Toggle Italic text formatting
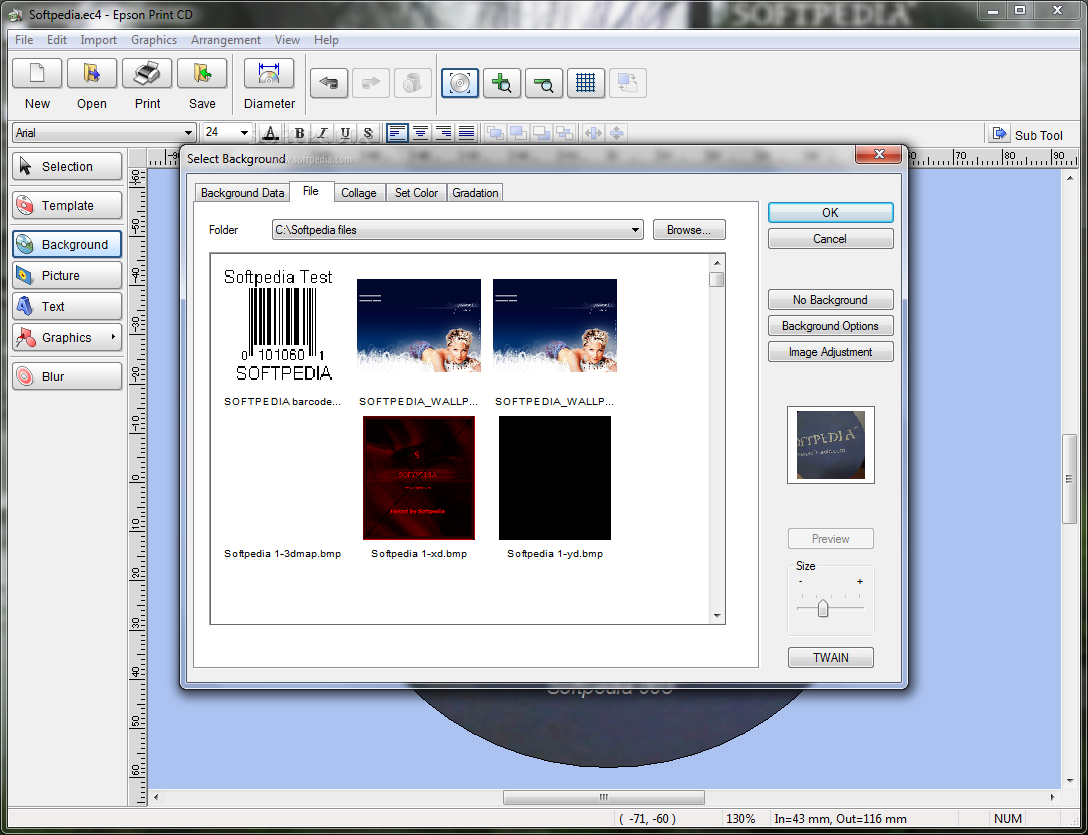Image resolution: width=1088 pixels, height=835 pixels. coord(322,133)
